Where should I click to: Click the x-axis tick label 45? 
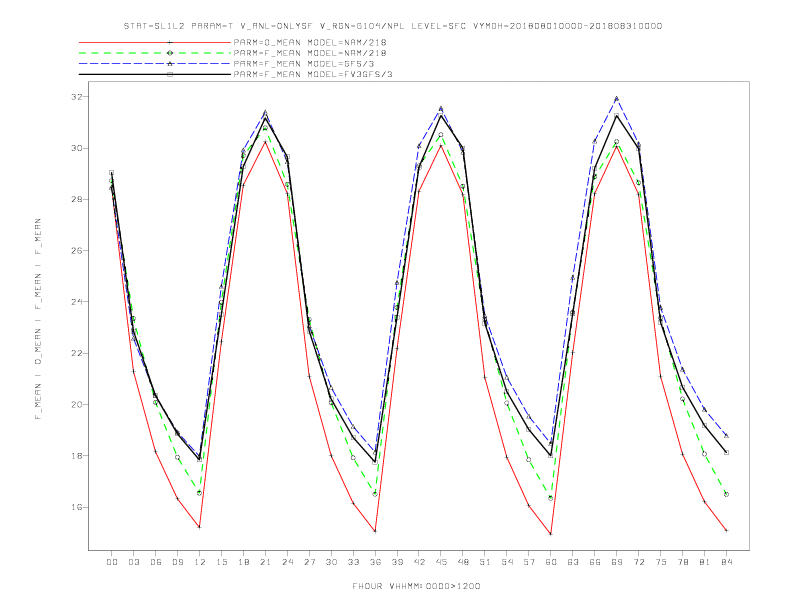tap(441, 562)
